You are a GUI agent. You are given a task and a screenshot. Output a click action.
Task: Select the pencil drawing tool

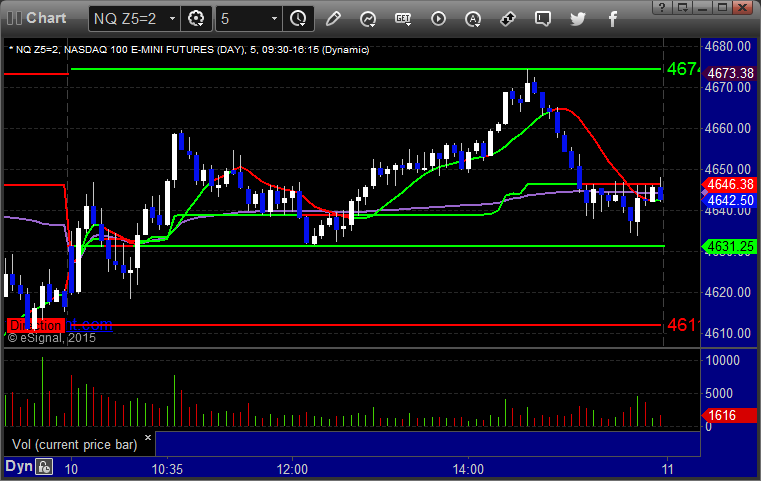[x=333, y=19]
